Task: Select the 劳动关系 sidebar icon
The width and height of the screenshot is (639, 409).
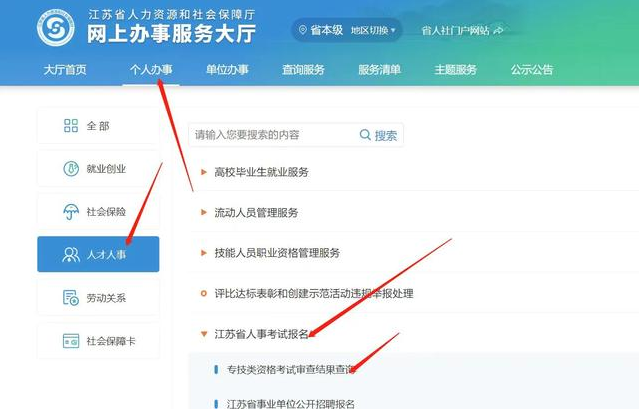Action: pyautogui.click(x=71, y=298)
